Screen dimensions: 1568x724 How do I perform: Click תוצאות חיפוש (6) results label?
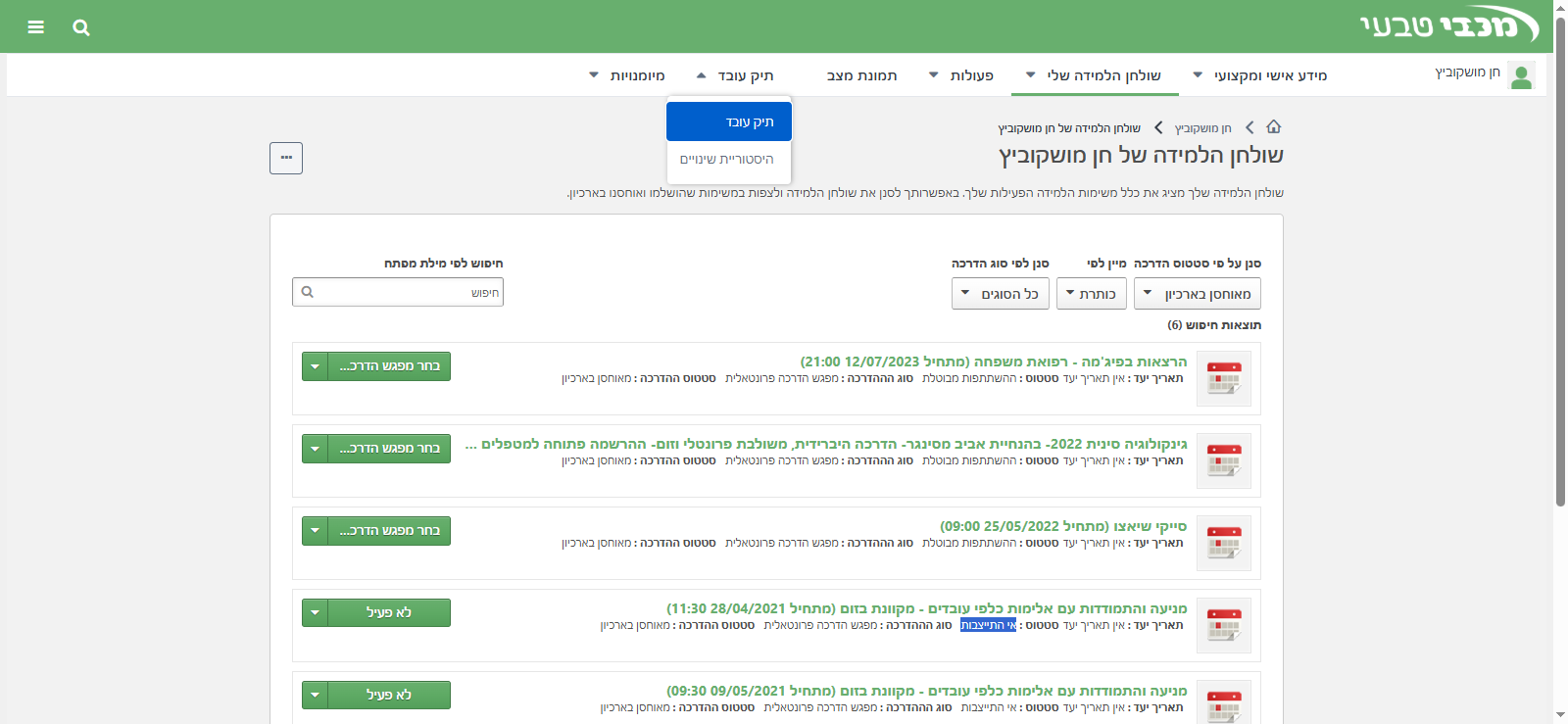tap(1214, 325)
